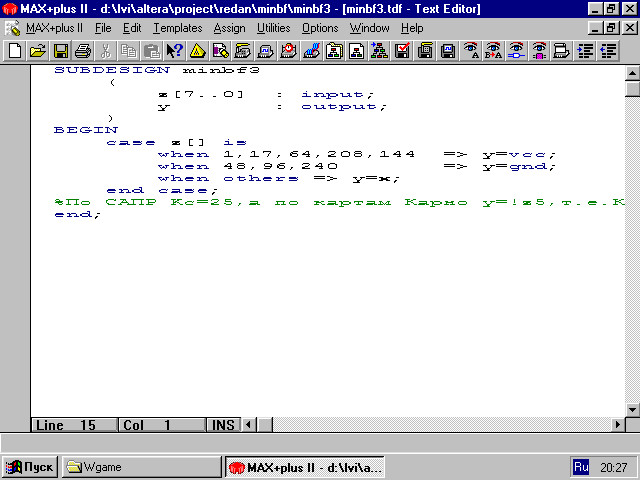The image size is (640, 480).
Task: Activate context-sensitive help arrow with question mark
Action: [x=175, y=51]
